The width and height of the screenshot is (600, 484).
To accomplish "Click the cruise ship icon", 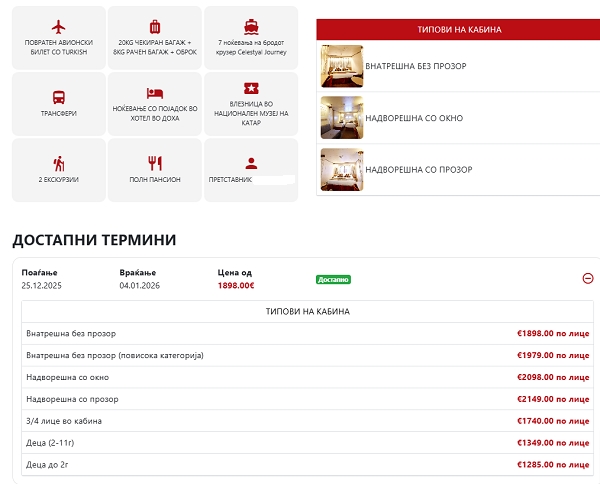I will [250, 26].
